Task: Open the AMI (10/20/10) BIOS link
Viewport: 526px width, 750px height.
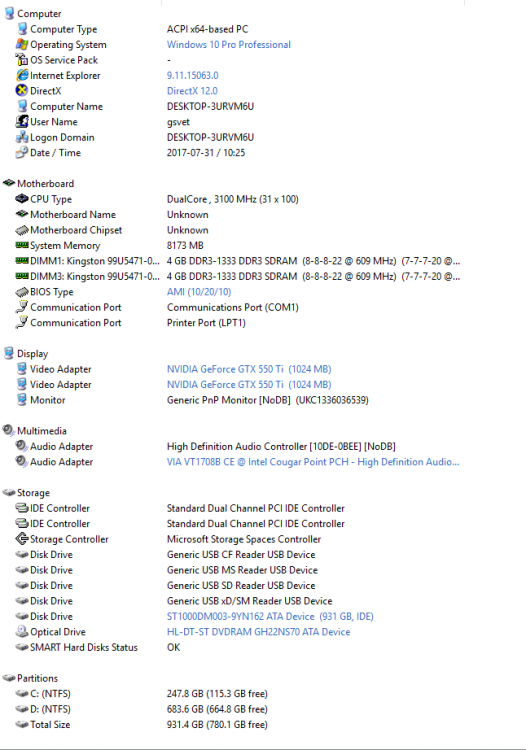Action: 199,292
